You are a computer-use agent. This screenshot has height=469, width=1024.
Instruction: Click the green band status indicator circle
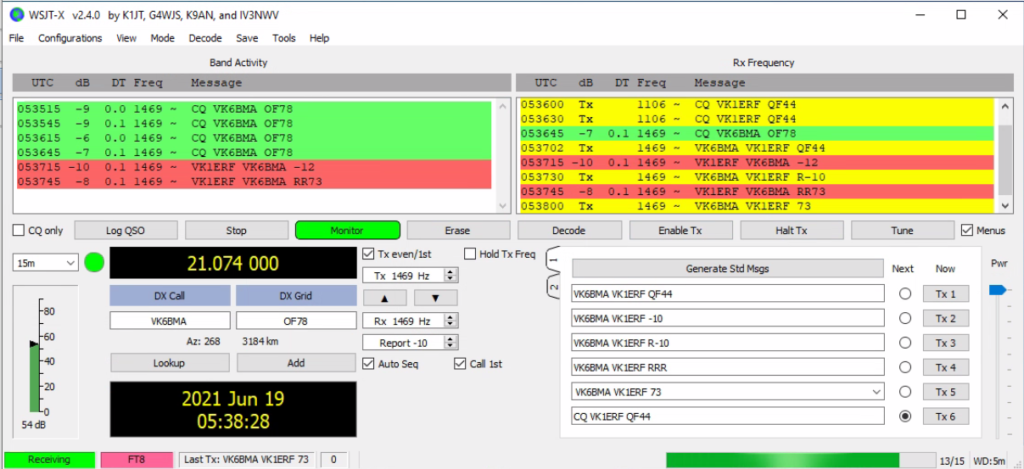coord(94,264)
